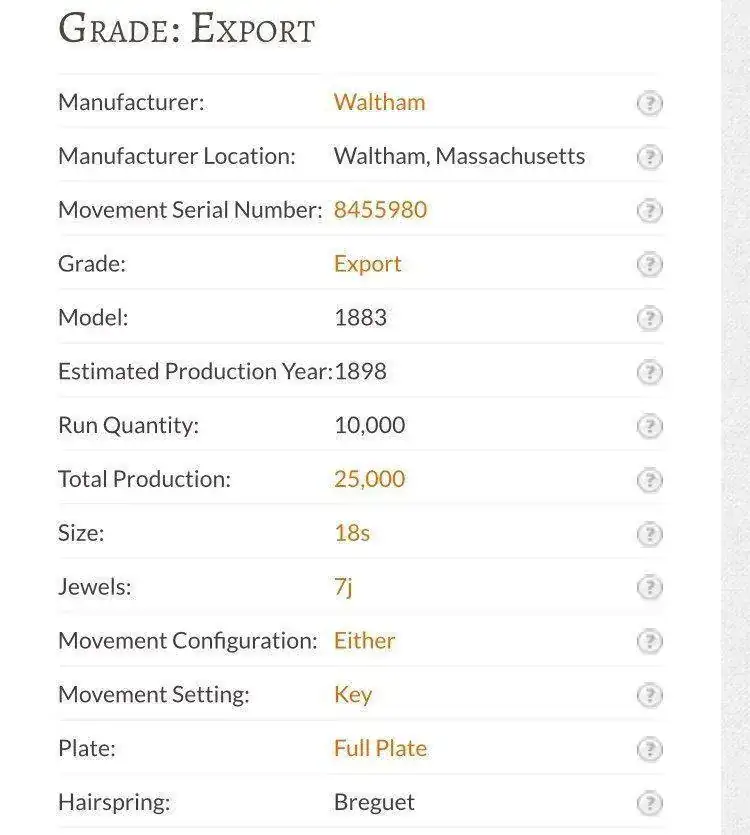
Task: Show help tooltip for Total Production
Action: coord(649,480)
